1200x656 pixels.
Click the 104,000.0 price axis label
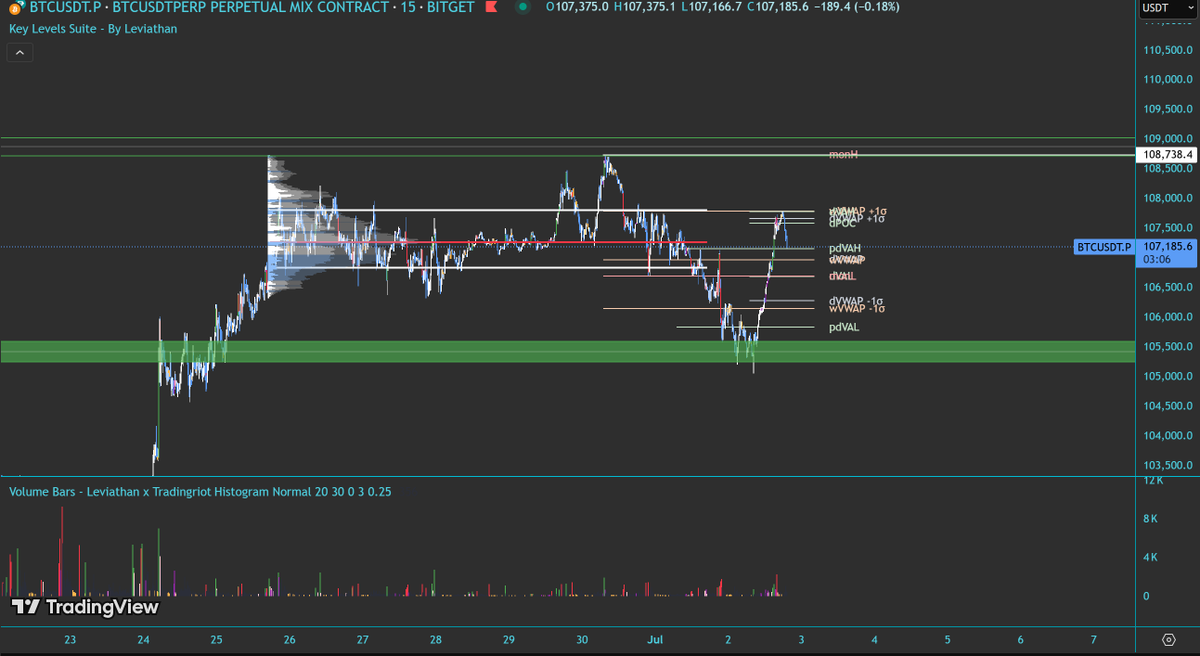(x=1166, y=436)
